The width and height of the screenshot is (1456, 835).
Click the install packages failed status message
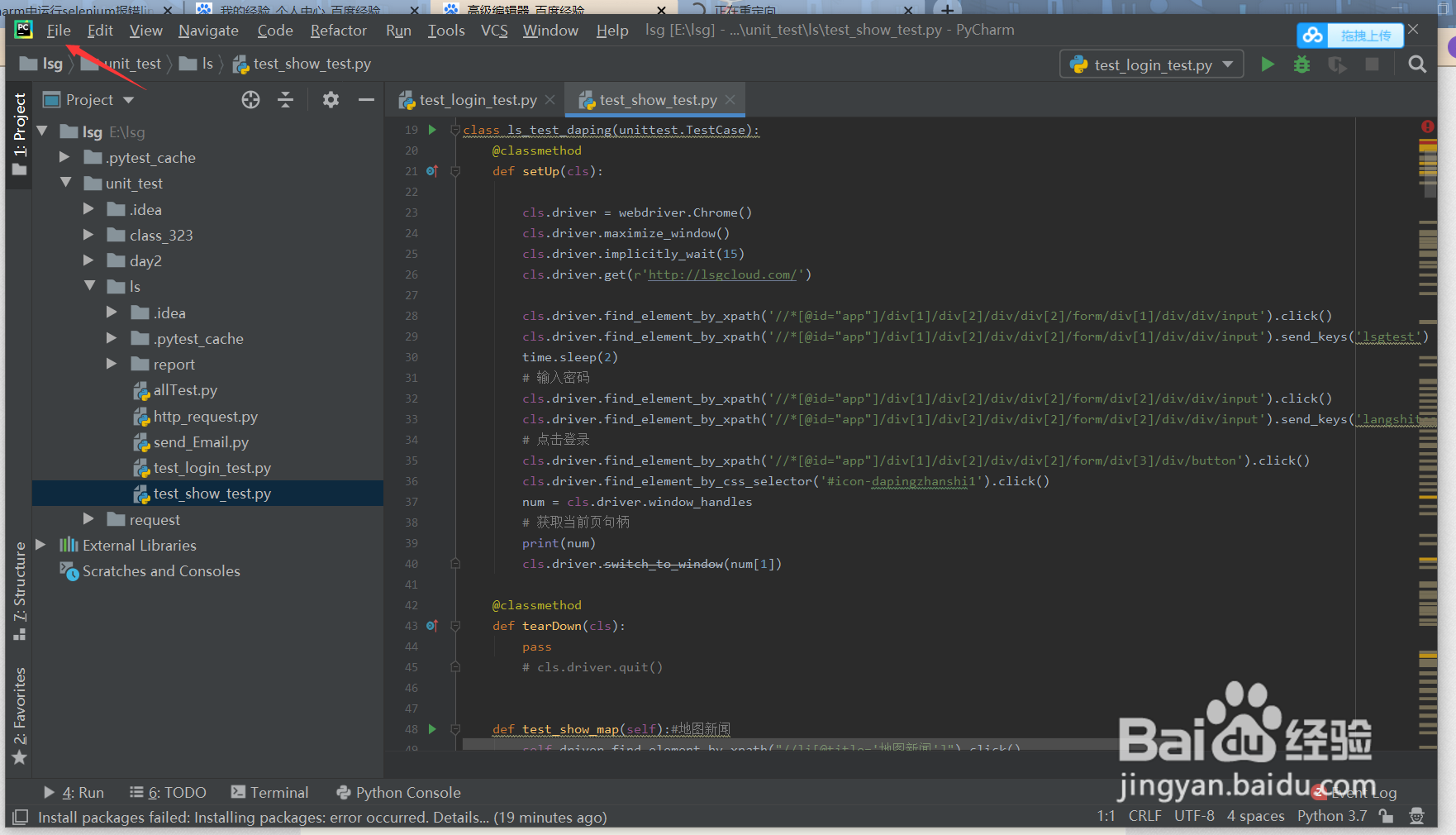(322, 818)
